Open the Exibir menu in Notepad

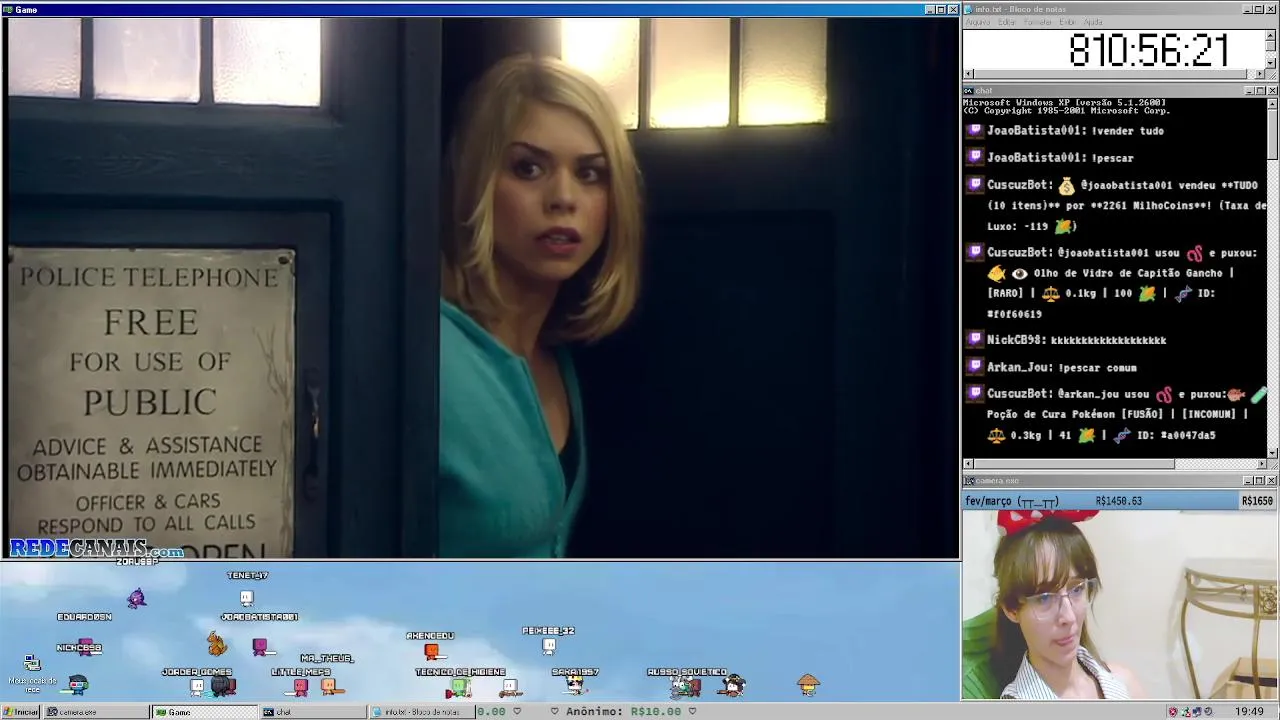click(x=1067, y=22)
